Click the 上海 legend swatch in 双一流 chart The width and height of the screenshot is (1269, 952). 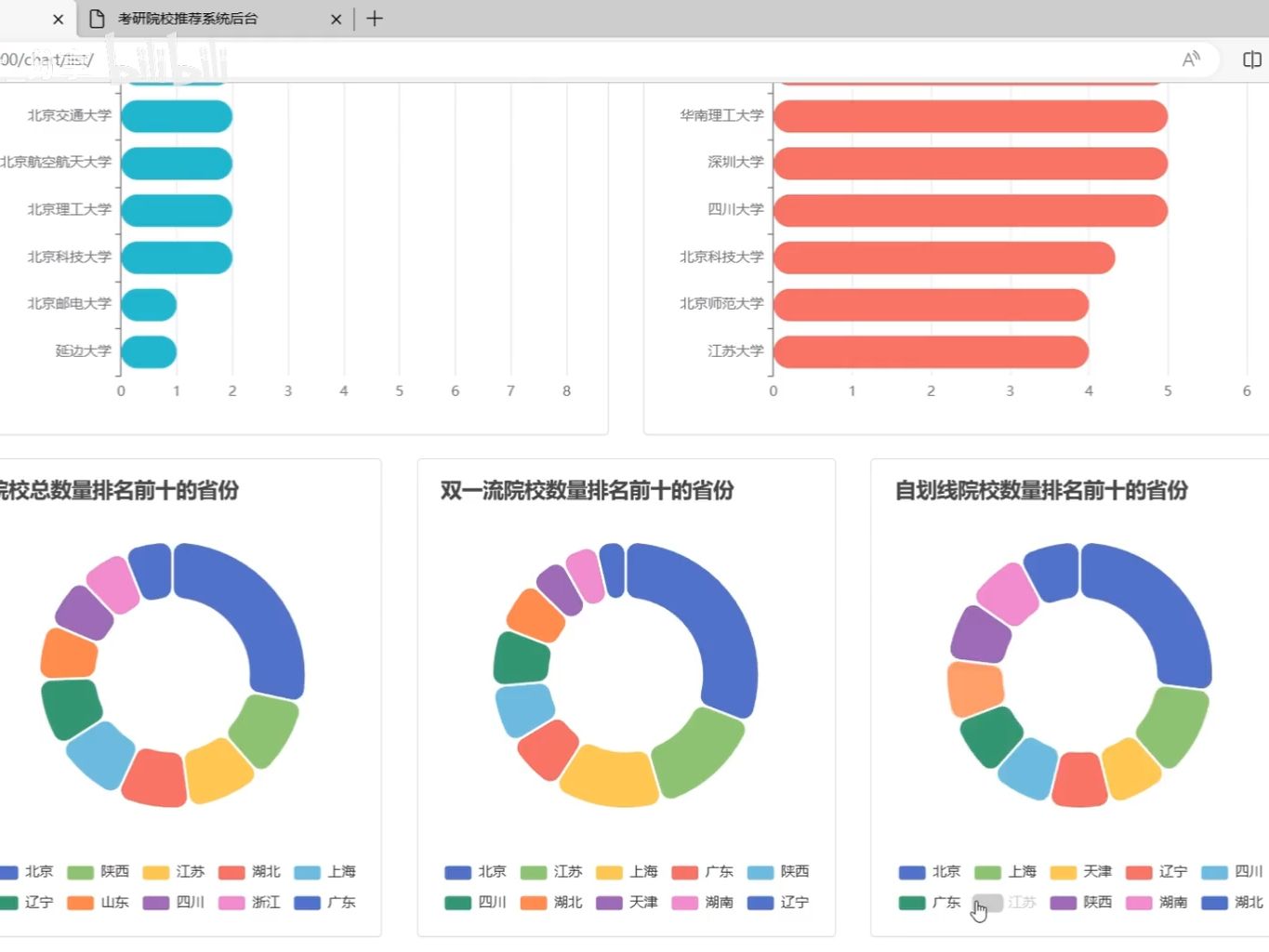(609, 872)
